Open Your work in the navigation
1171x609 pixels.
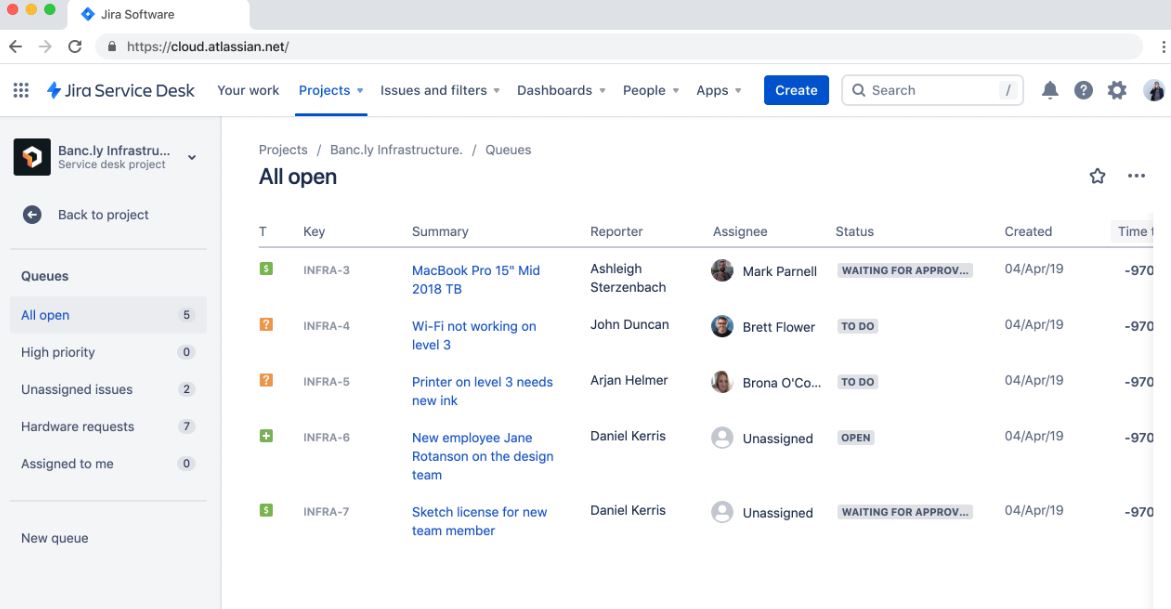(248, 90)
